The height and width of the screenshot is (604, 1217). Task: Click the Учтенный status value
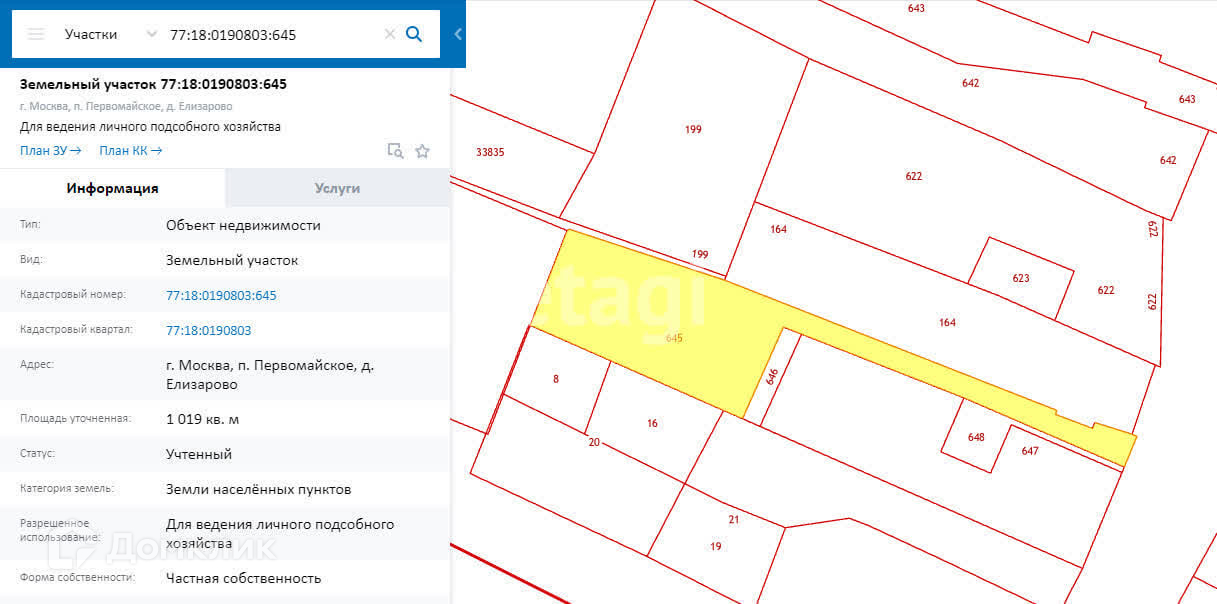coord(199,454)
